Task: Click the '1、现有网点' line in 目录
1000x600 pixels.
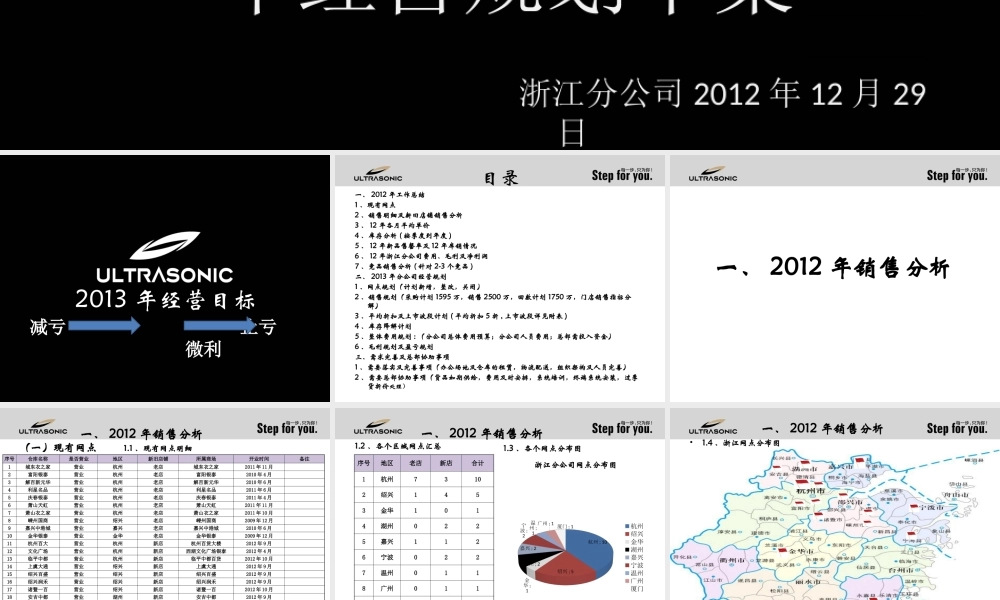Action: coord(375,205)
